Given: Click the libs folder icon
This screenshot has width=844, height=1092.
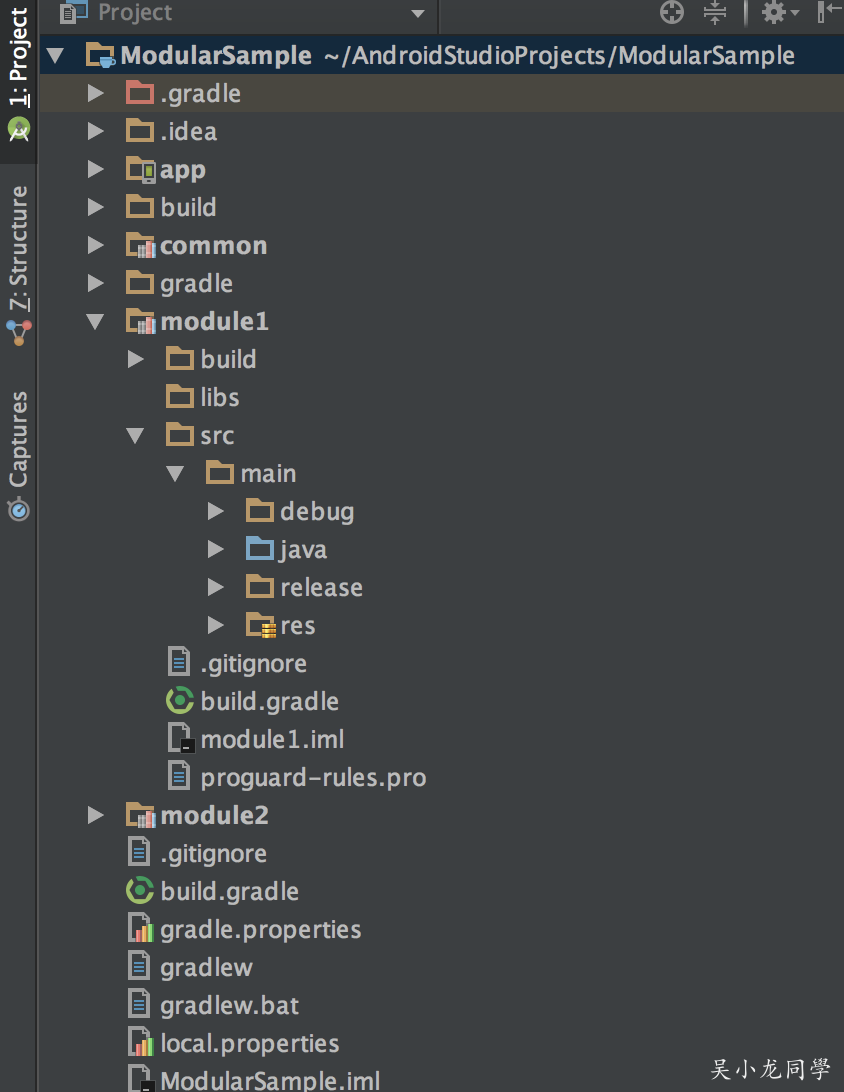Looking at the screenshot, I should click(180, 396).
